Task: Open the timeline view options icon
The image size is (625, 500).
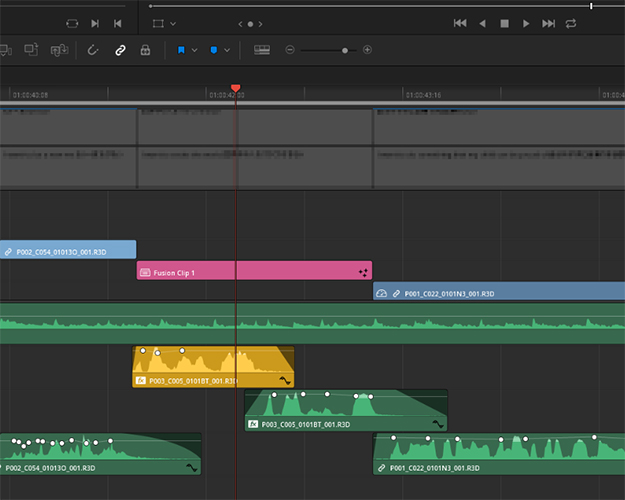Action: [x=261, y=49]
